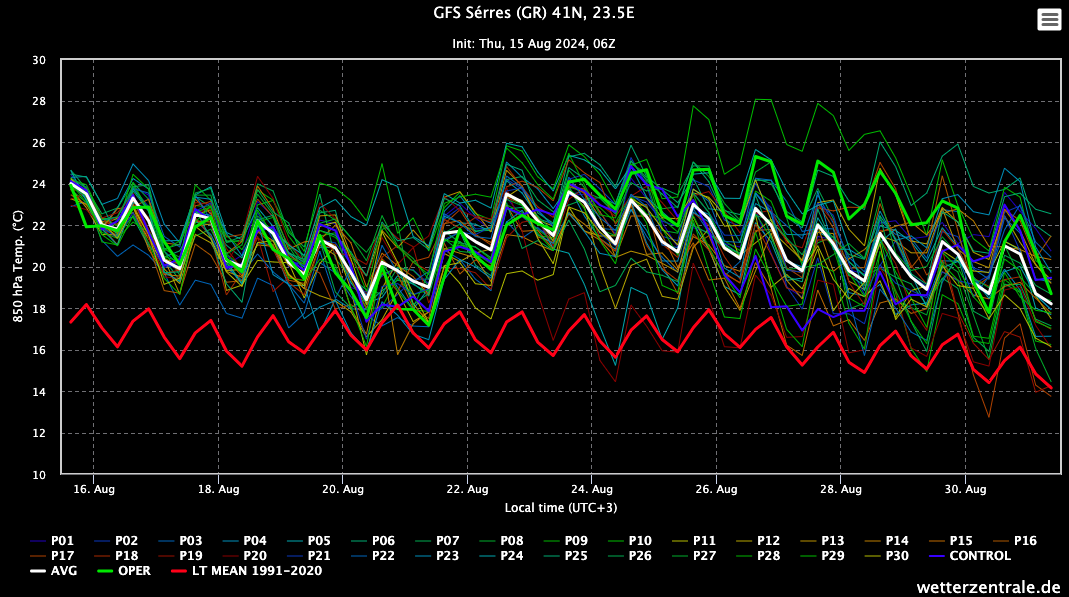The image size is (1069, 597).
Task: Toggle P07 series in legend
Action: [x=437, y=540]
